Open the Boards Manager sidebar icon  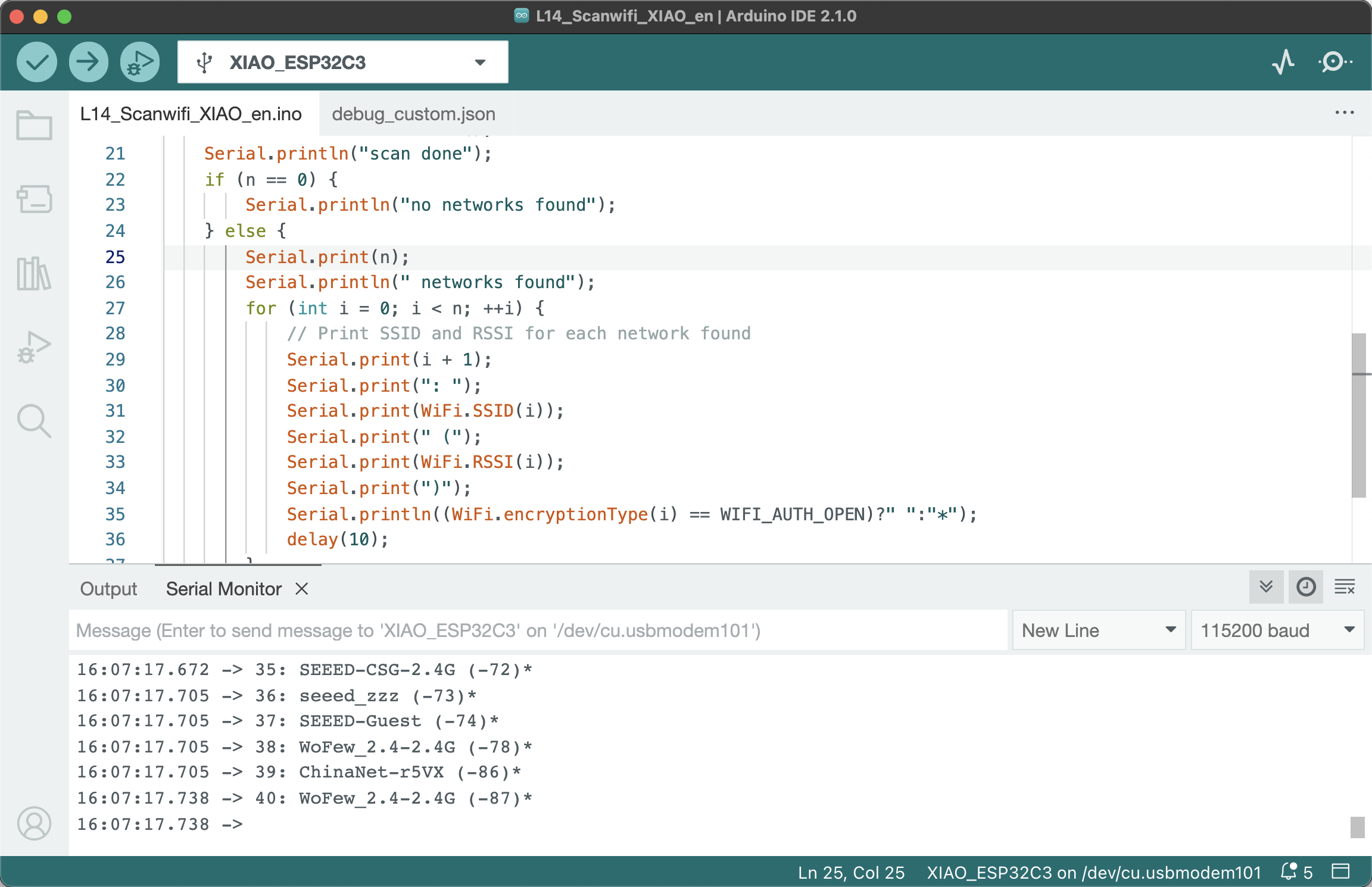coord(34,199)
